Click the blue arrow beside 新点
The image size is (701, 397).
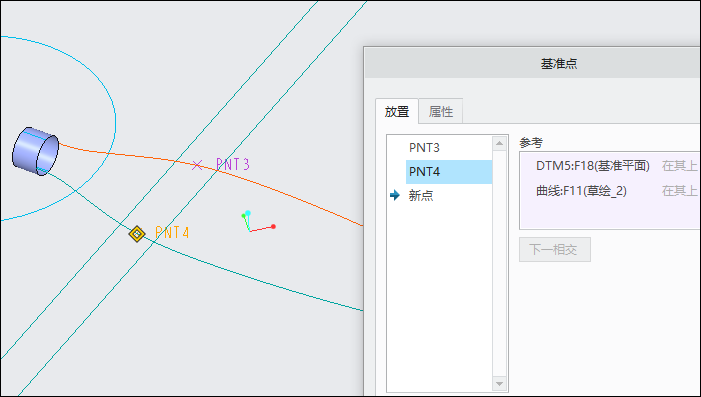pyautogui.click(x=395, y=195)
